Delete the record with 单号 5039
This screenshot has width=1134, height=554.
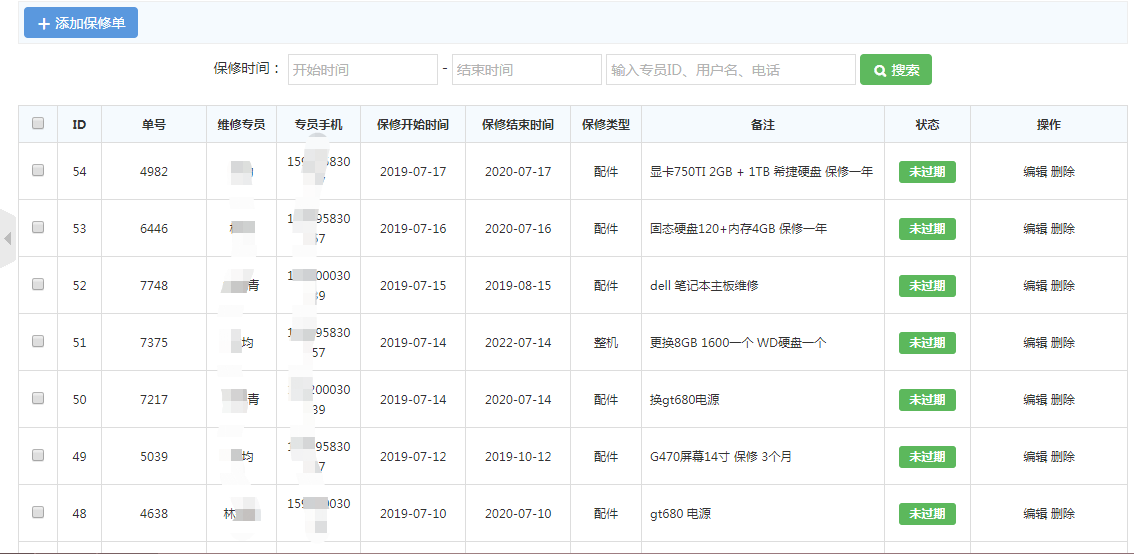coord(1062,456)
